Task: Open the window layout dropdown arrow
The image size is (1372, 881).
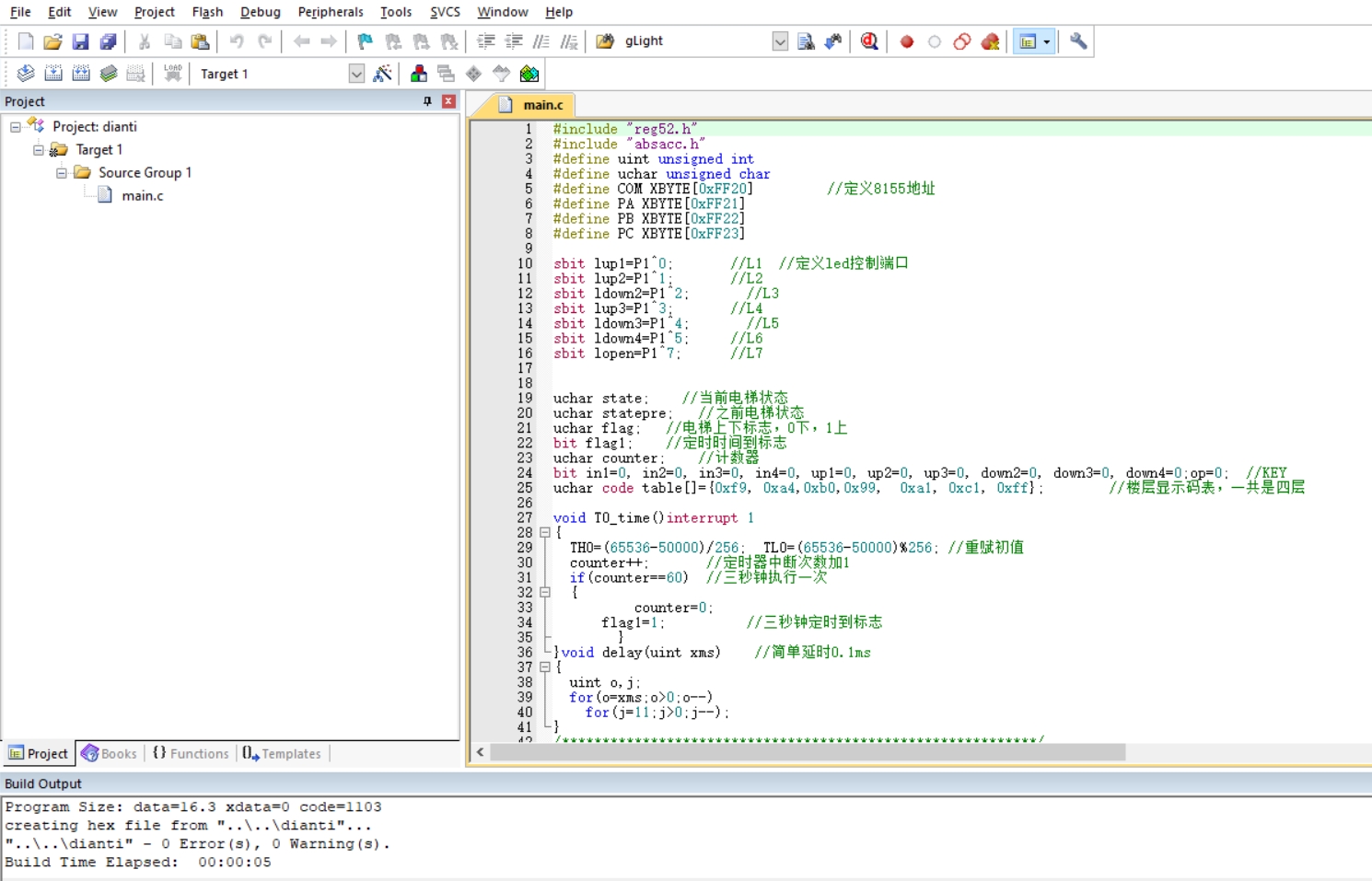Action: coord(1047,41)
